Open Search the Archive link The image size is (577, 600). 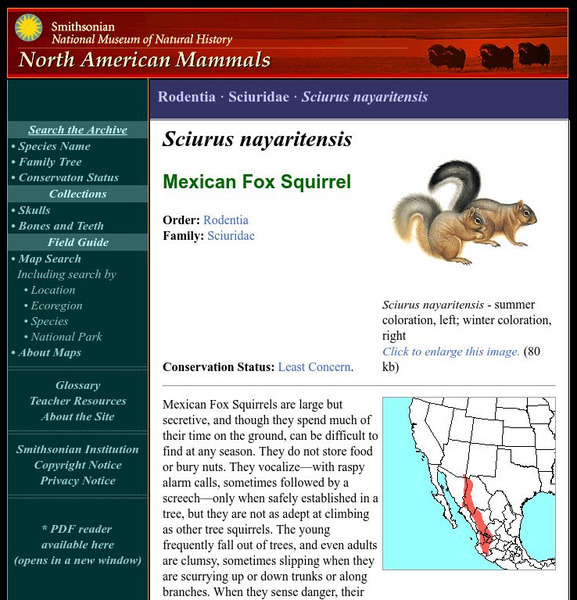pos(78,130)
